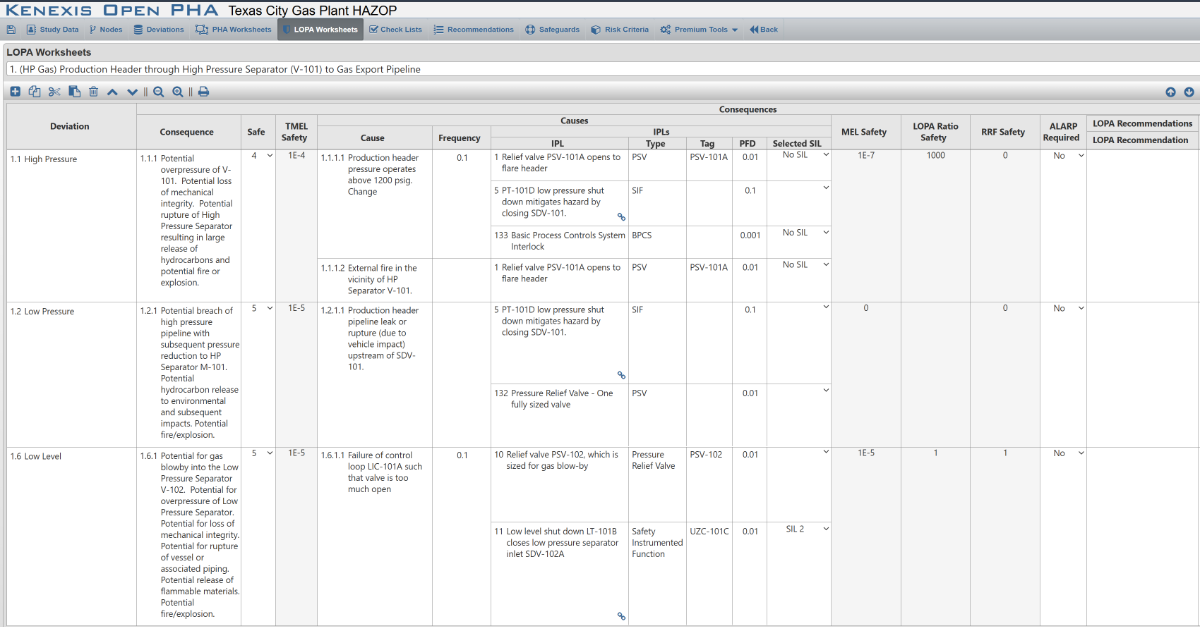This screenshot has width=1200, height=627.
Task: Click the node name field for Production Header
Action: (600, 70)
